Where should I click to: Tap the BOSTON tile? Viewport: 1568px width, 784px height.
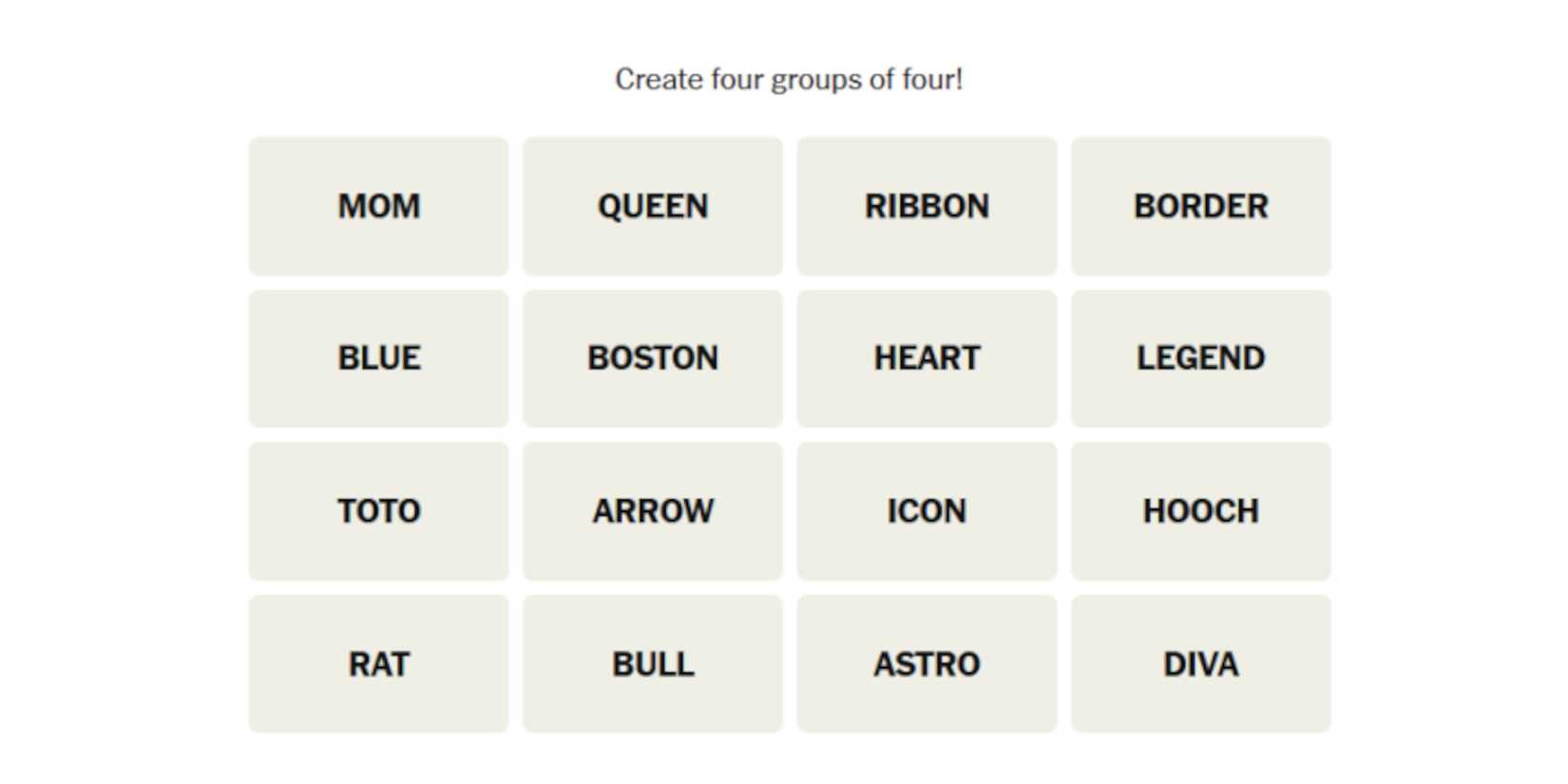coord(653,358)
